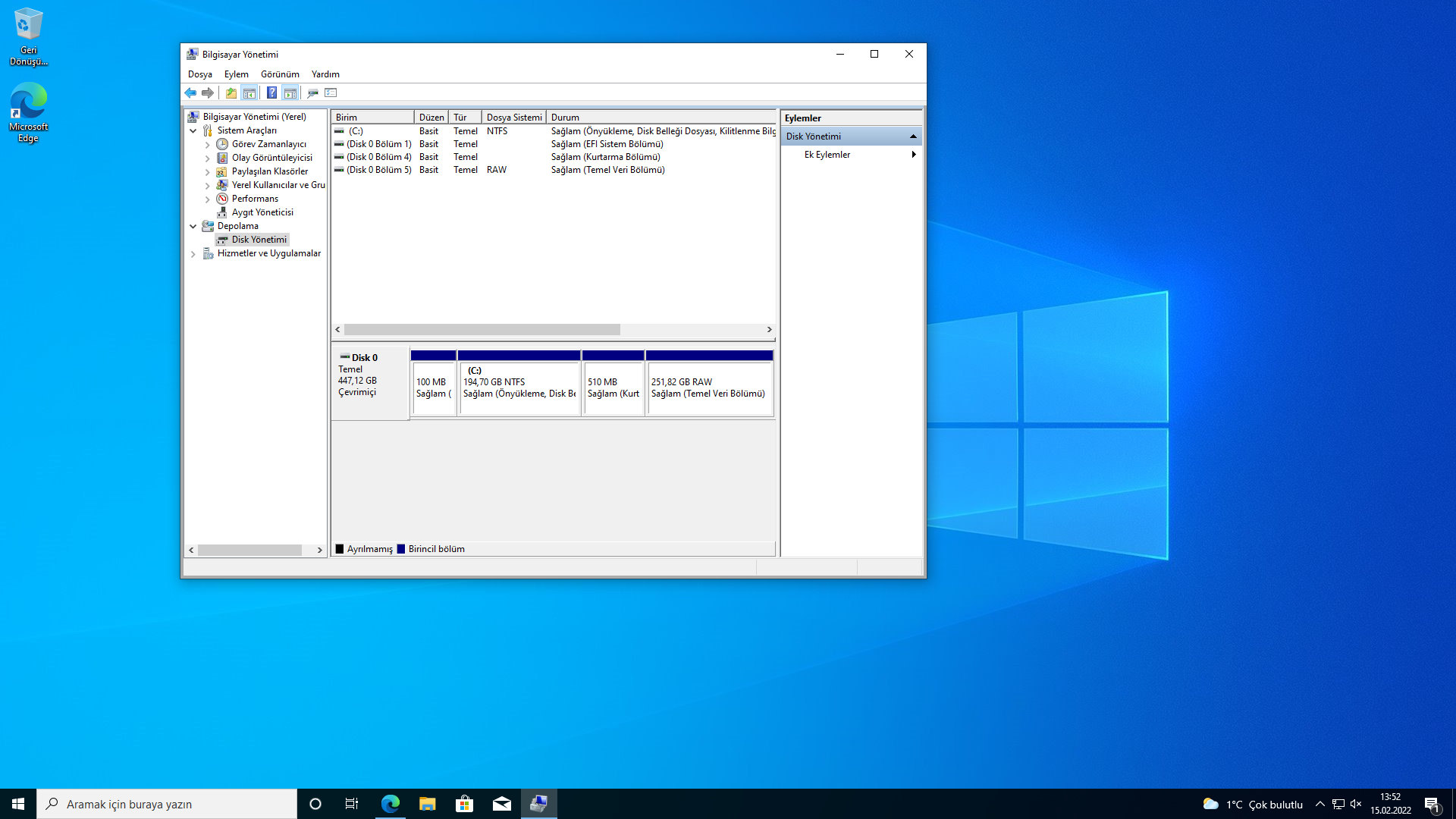Select the 251,82 GB RAW partition block

708,388
